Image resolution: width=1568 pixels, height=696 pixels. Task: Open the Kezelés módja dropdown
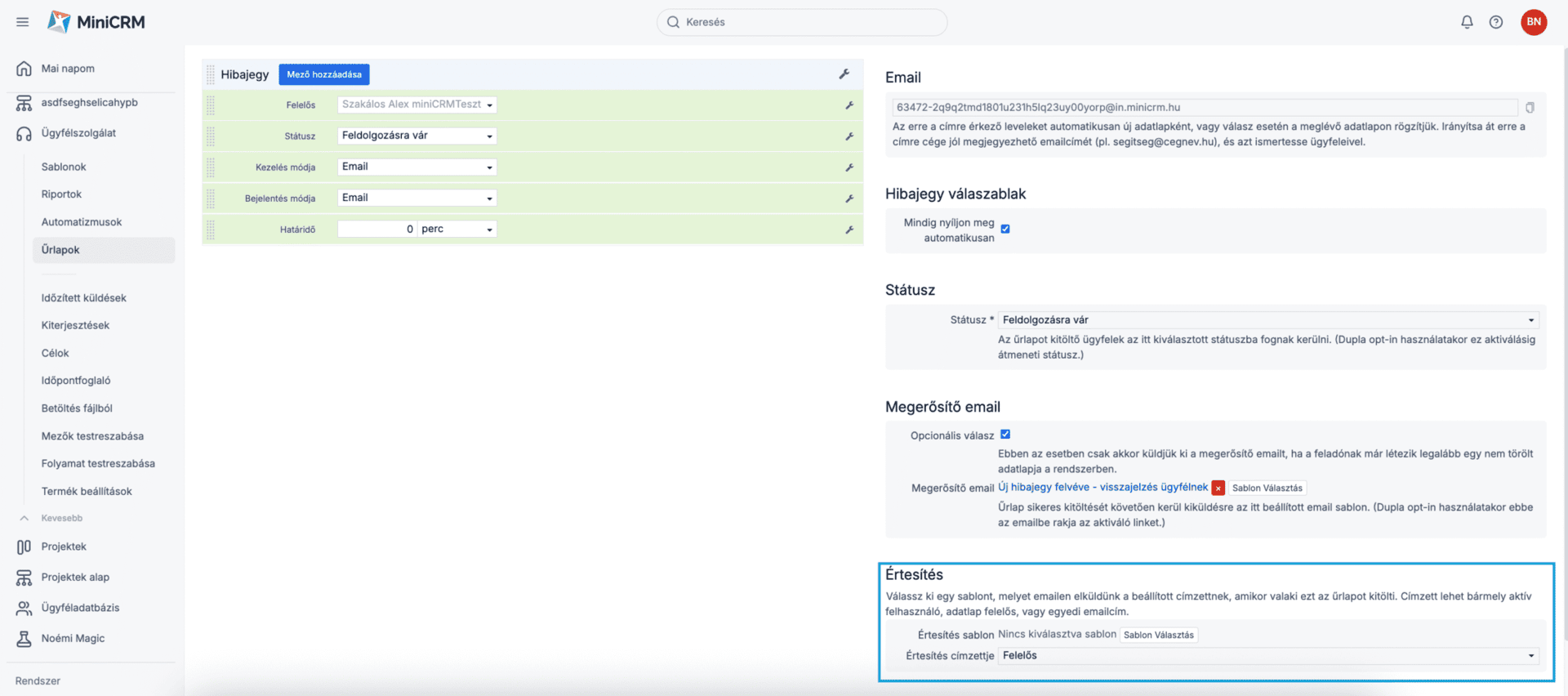click(x=416, y=167)
